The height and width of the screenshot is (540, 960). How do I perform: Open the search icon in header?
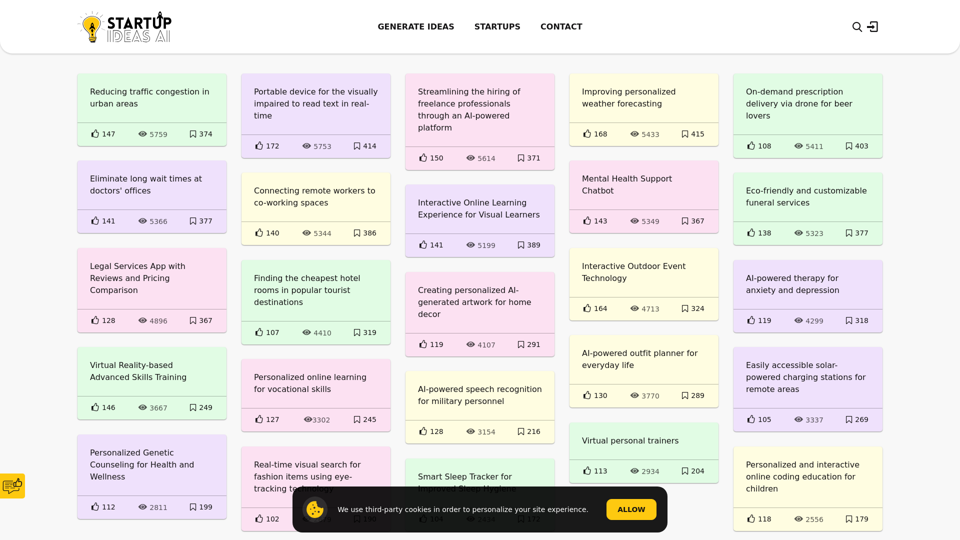(x=857, y=27)
